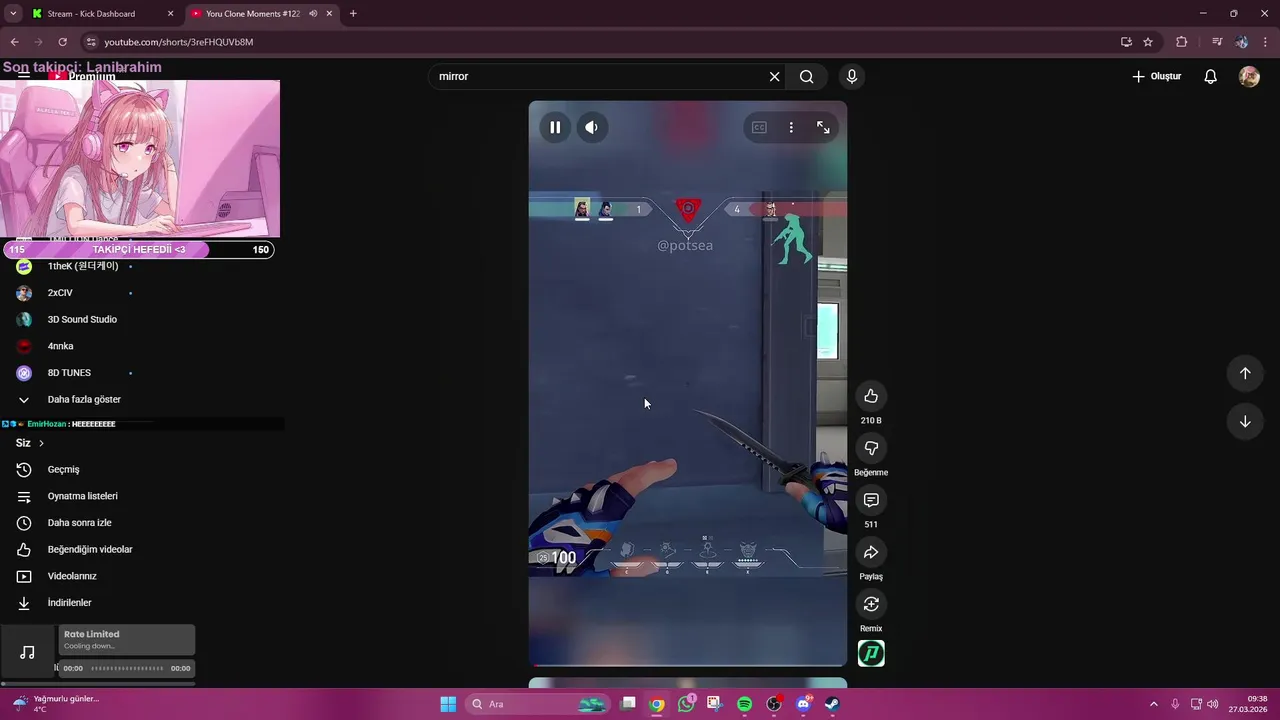This screenshot has width=1280, height=720.
Task: Click the music note icon of the widget
Action: coord(27,652)
